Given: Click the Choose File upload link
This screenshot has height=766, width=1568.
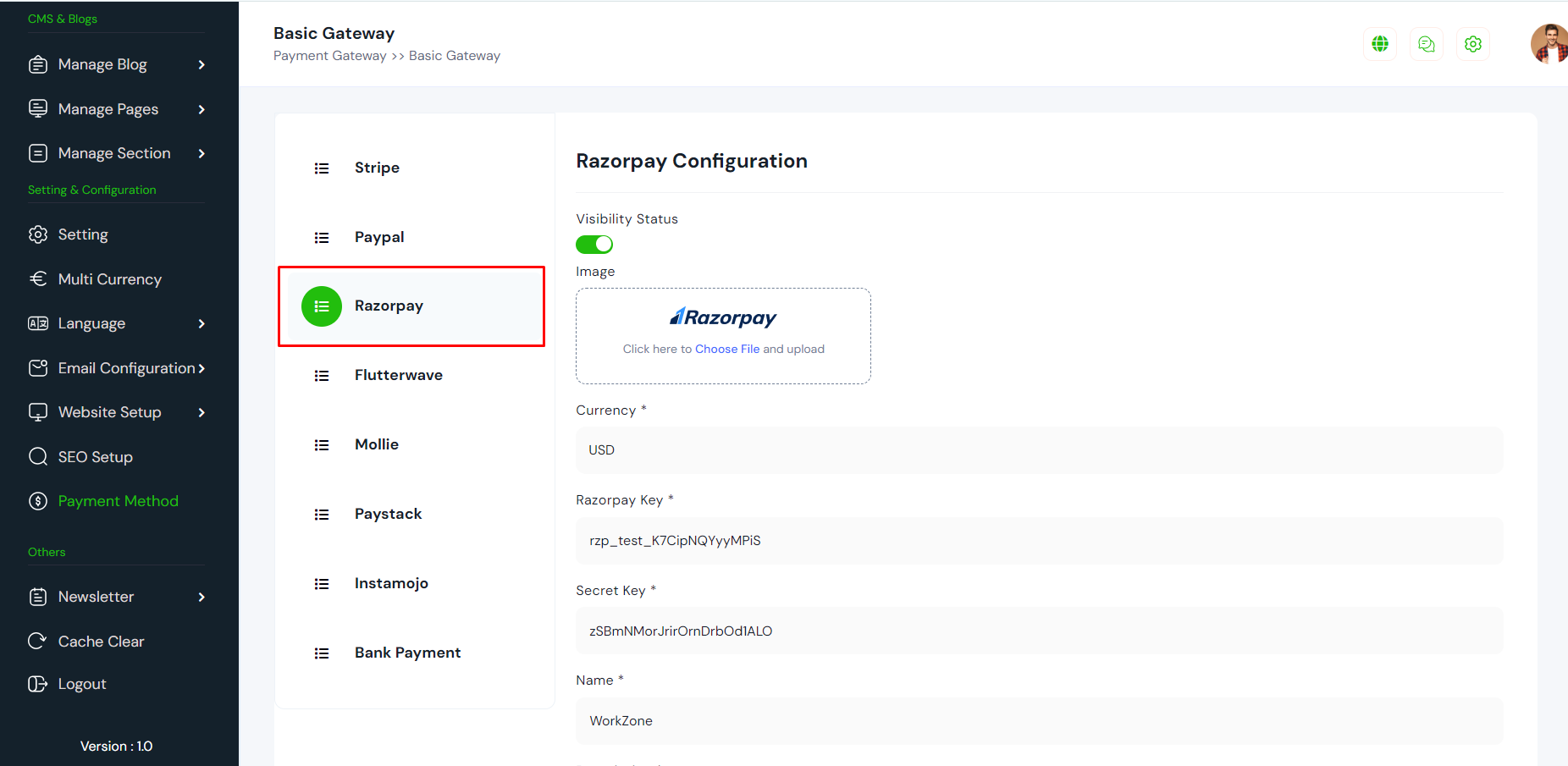Looking at the screenshot, I should tap(727, 349).
